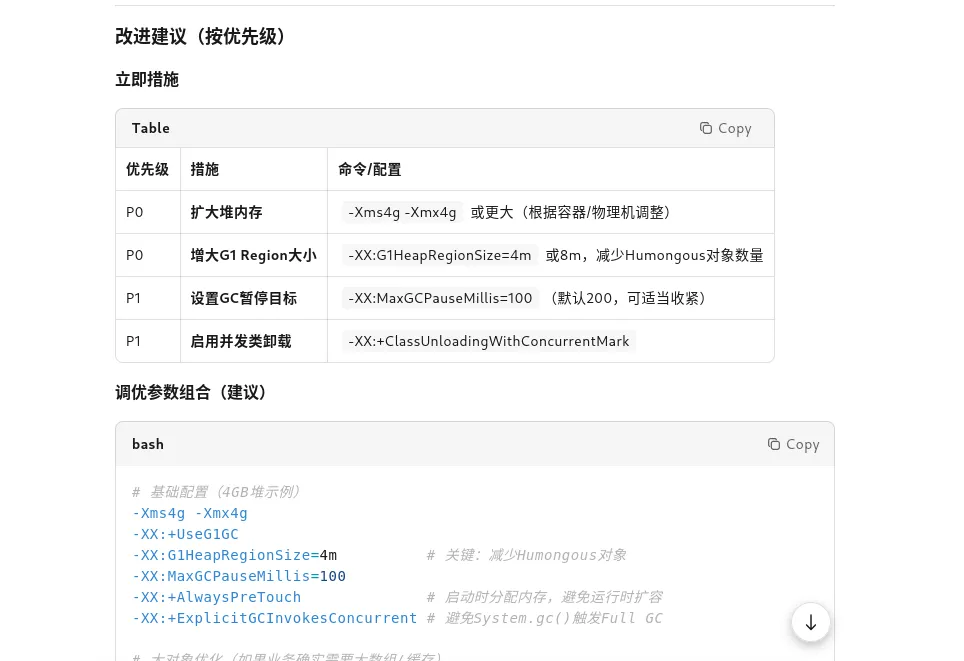Click the -XX:+AlwaysPreTouch code line
The height and width of the screenshot is (661, 964).
point(216,597)
